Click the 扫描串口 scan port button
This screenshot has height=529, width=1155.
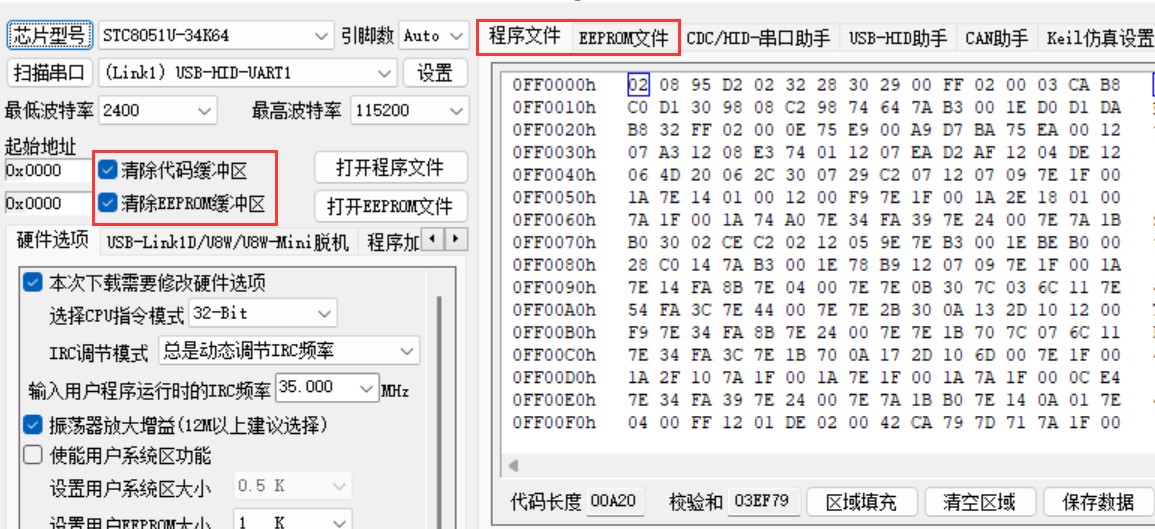(49, 73)
